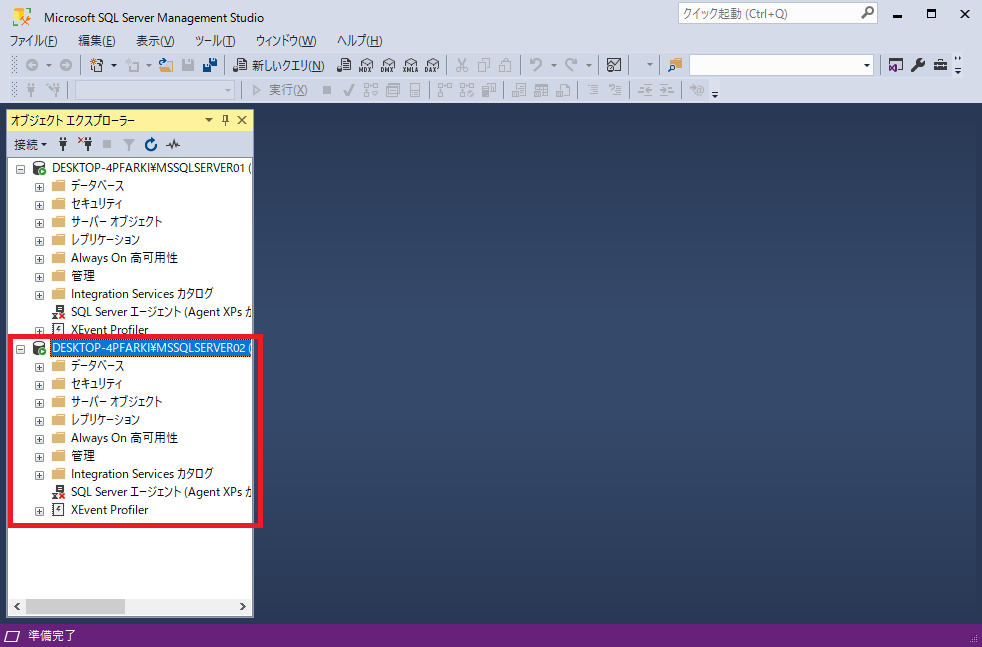The image size is (982, 647).
Task: Open a new MDX query
Action: click(366, 64)
